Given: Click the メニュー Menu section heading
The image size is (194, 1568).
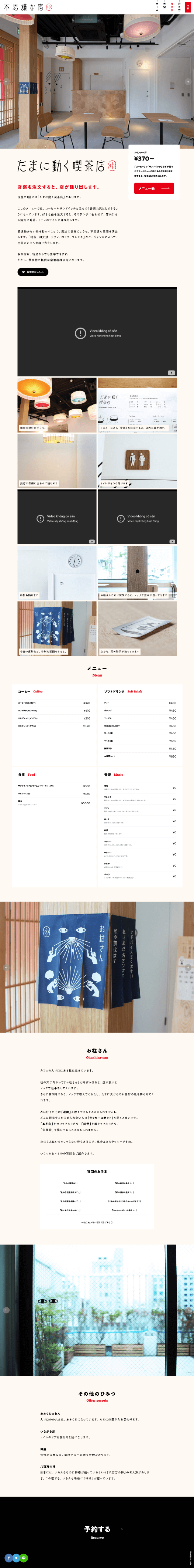Looking at the screenshot, I should click(x=97, y=671).
